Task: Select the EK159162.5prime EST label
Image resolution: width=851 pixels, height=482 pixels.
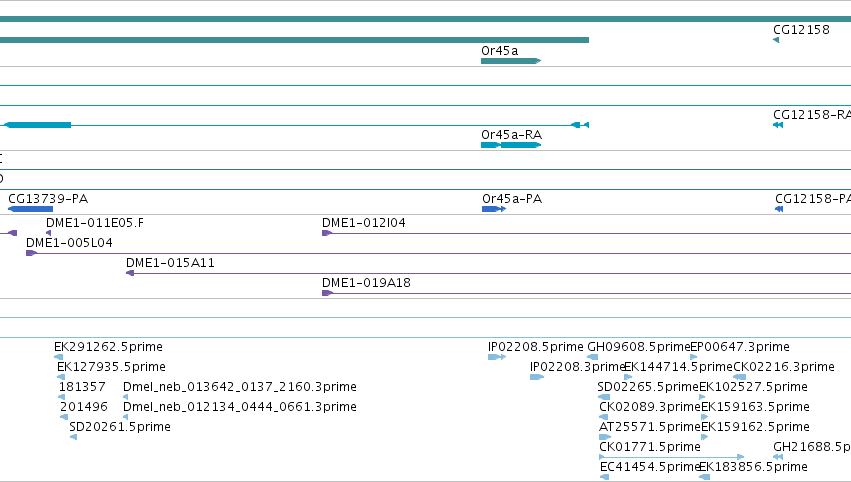Action: (x=755, y=427)
